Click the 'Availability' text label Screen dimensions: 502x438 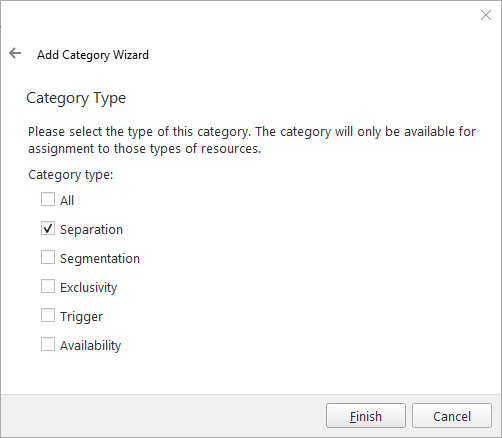coord(90,346)
